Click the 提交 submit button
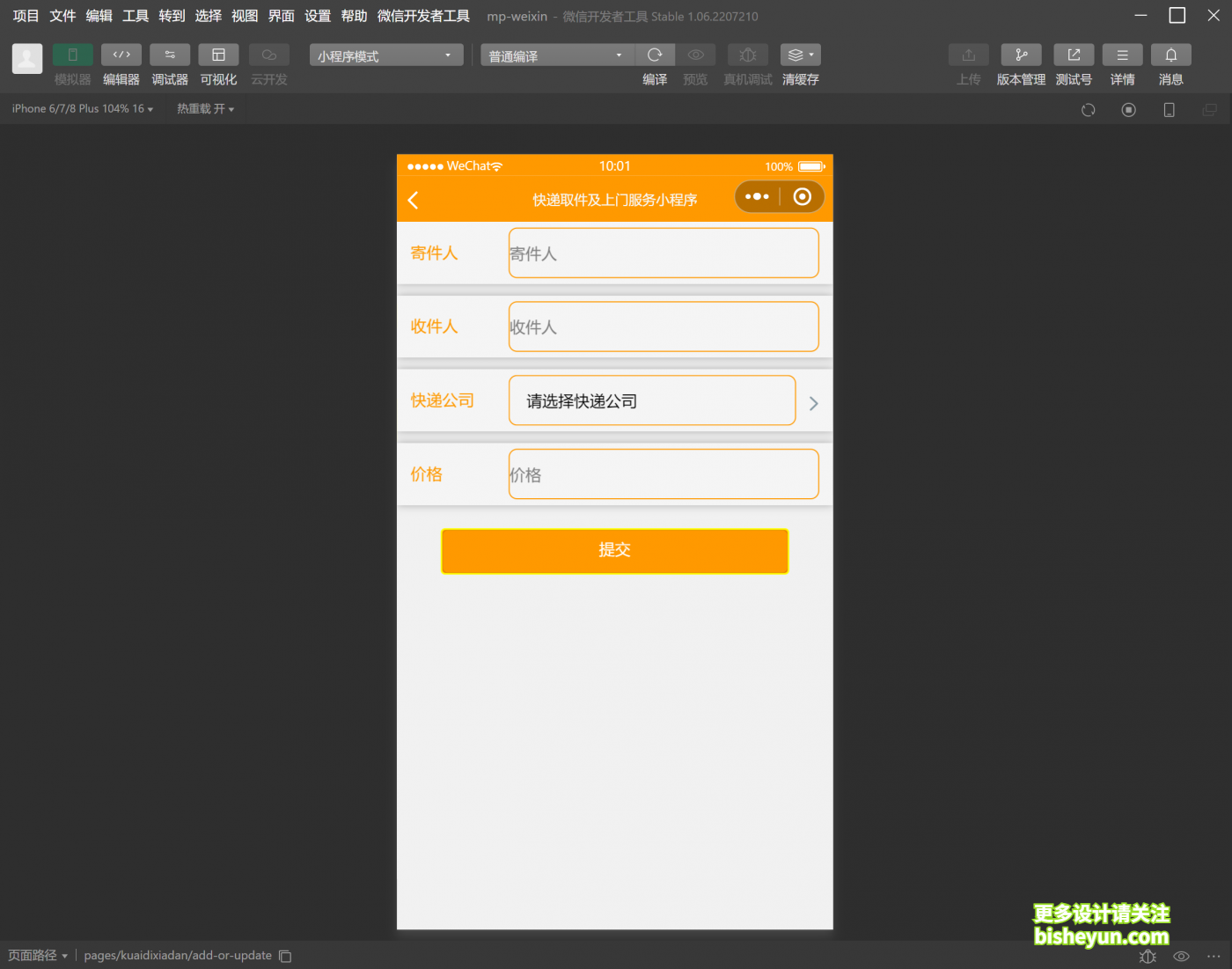The width and height of the screenshot is (1232, 969). 615,551
